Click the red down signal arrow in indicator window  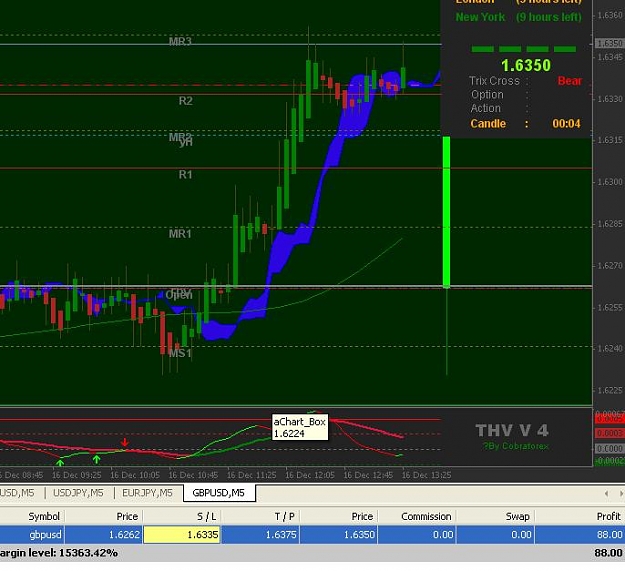point(125,442)
